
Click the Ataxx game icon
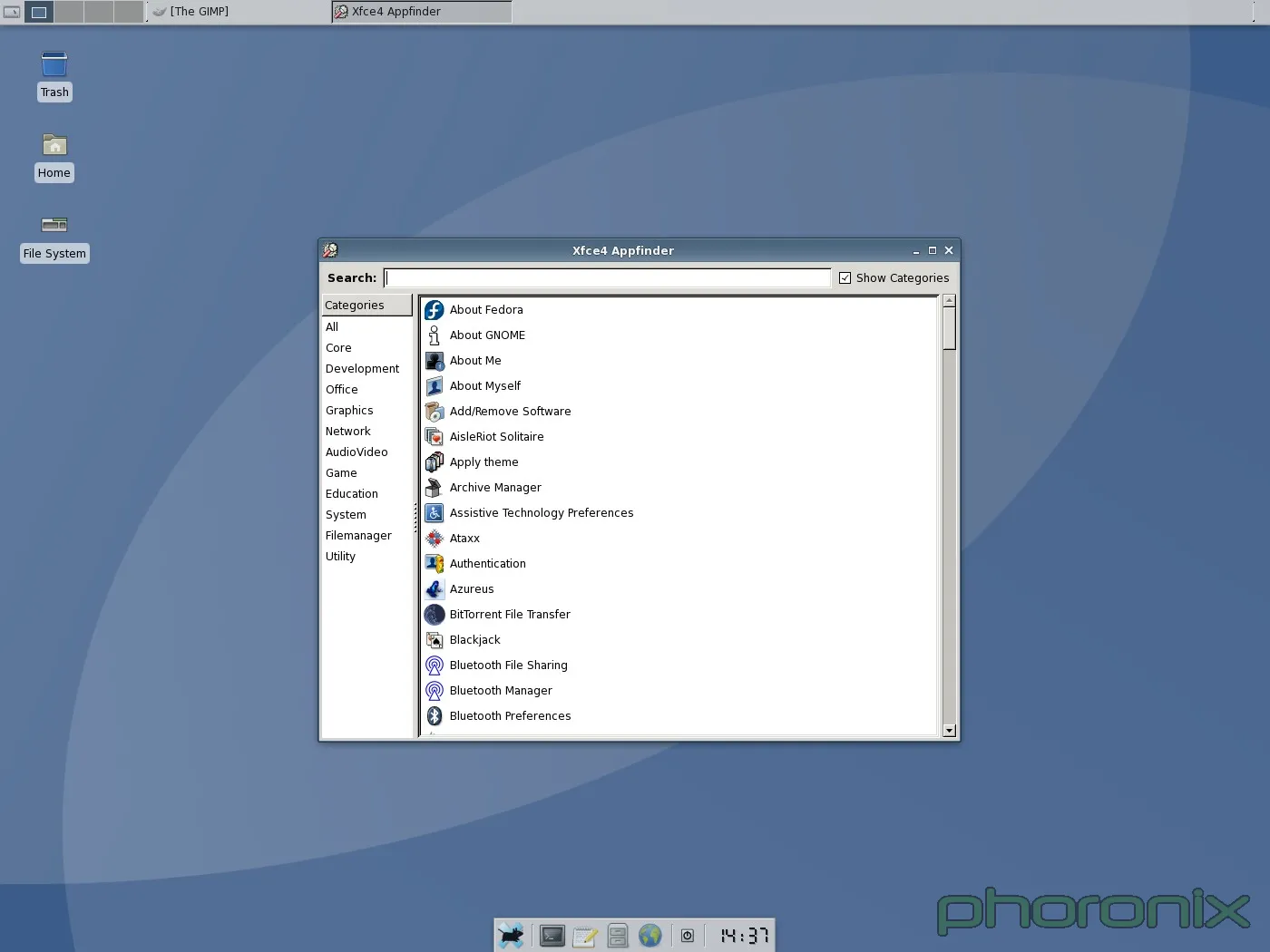(435, 539)
